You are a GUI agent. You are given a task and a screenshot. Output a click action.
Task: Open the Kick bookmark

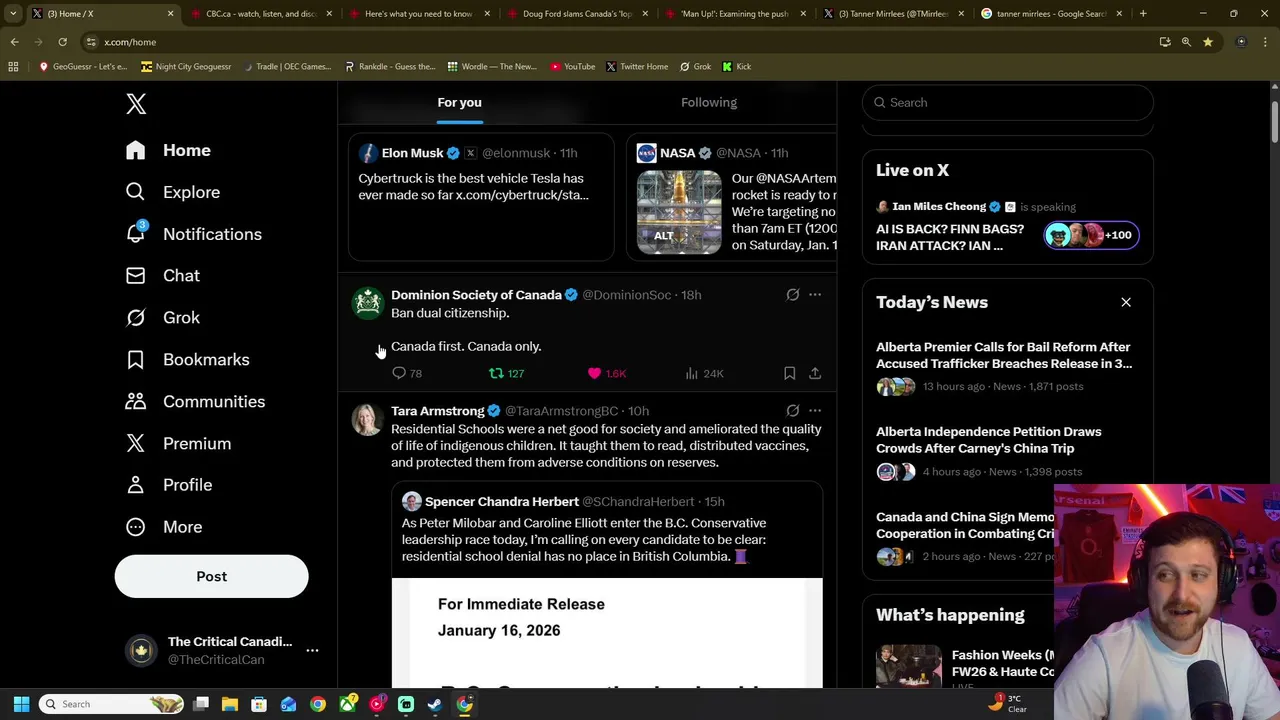tap(736, 66)
